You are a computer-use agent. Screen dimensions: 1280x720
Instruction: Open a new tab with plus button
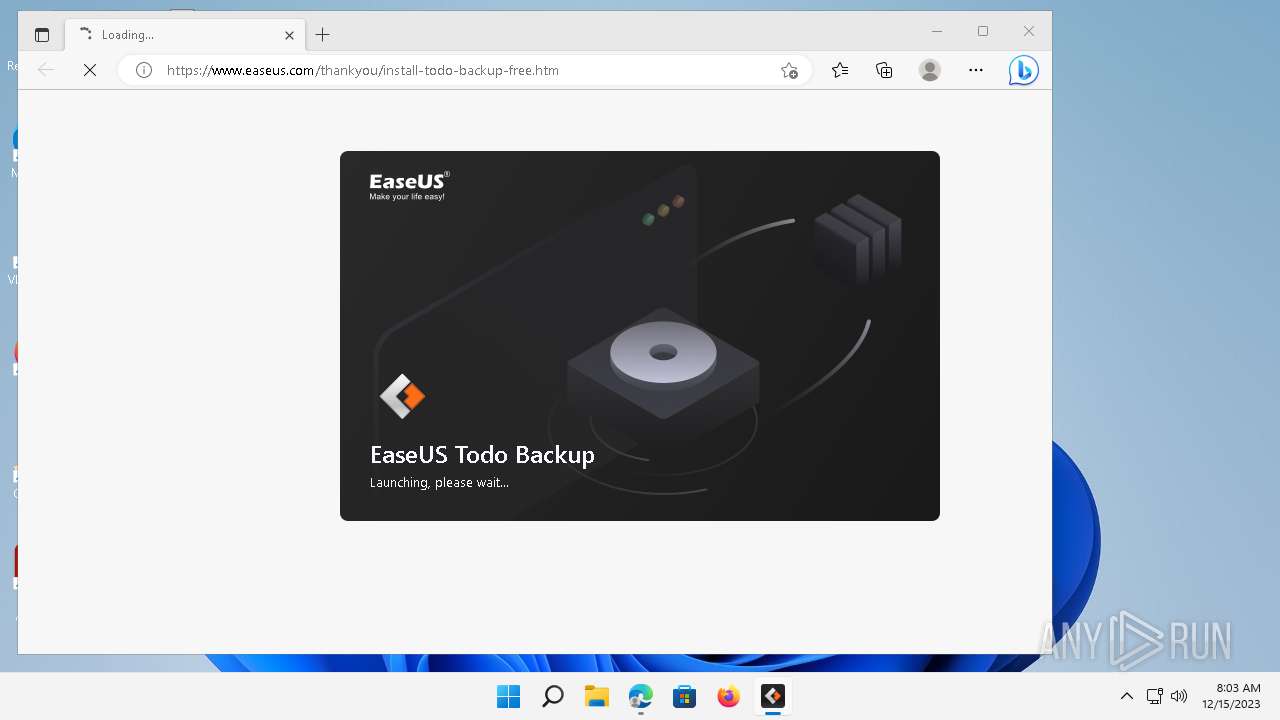click(x=322, y=35)
